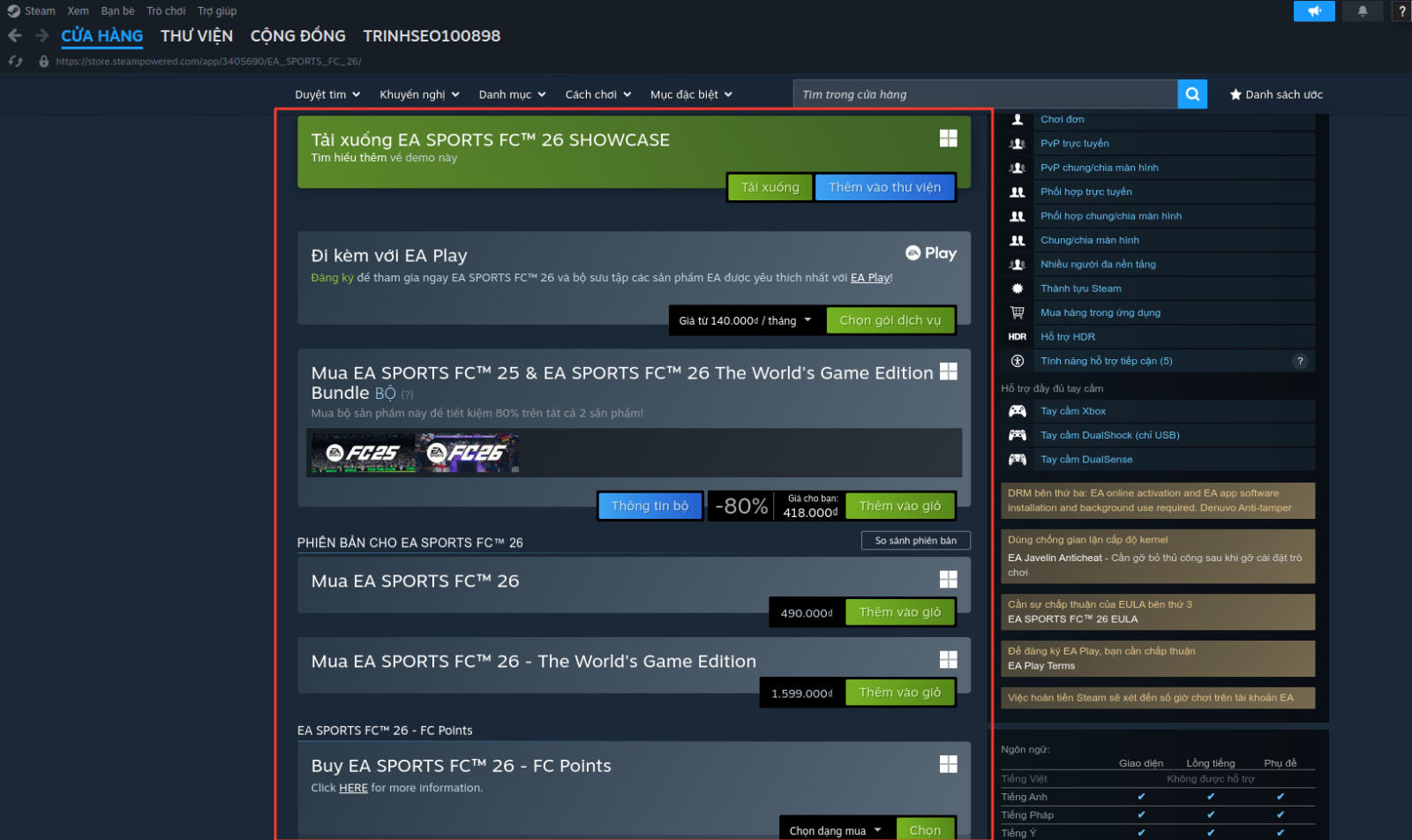
Task: Open the notifications bell icon
Action: 1363,11
